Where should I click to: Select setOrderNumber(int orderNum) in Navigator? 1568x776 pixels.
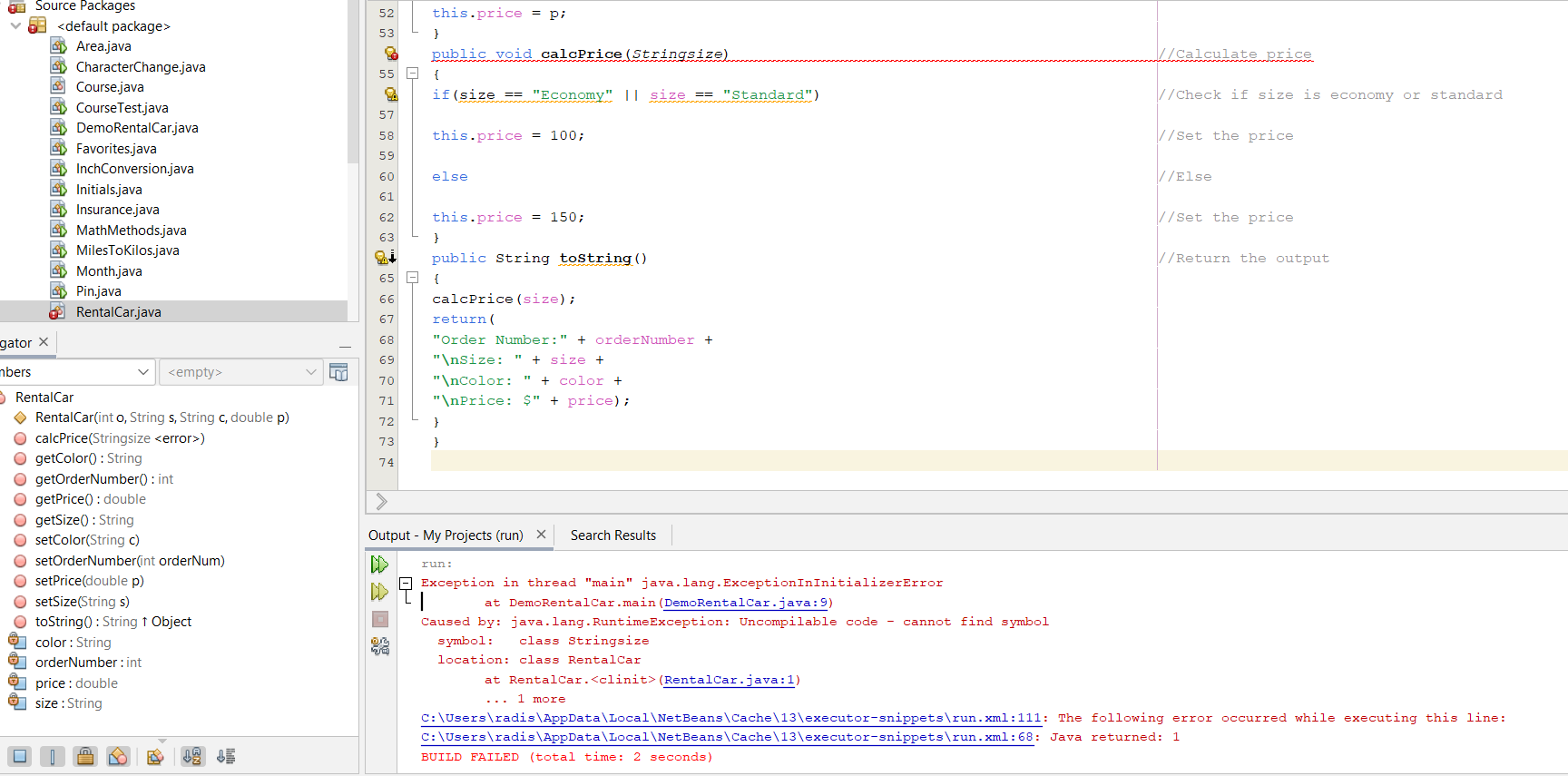point(130,561)
